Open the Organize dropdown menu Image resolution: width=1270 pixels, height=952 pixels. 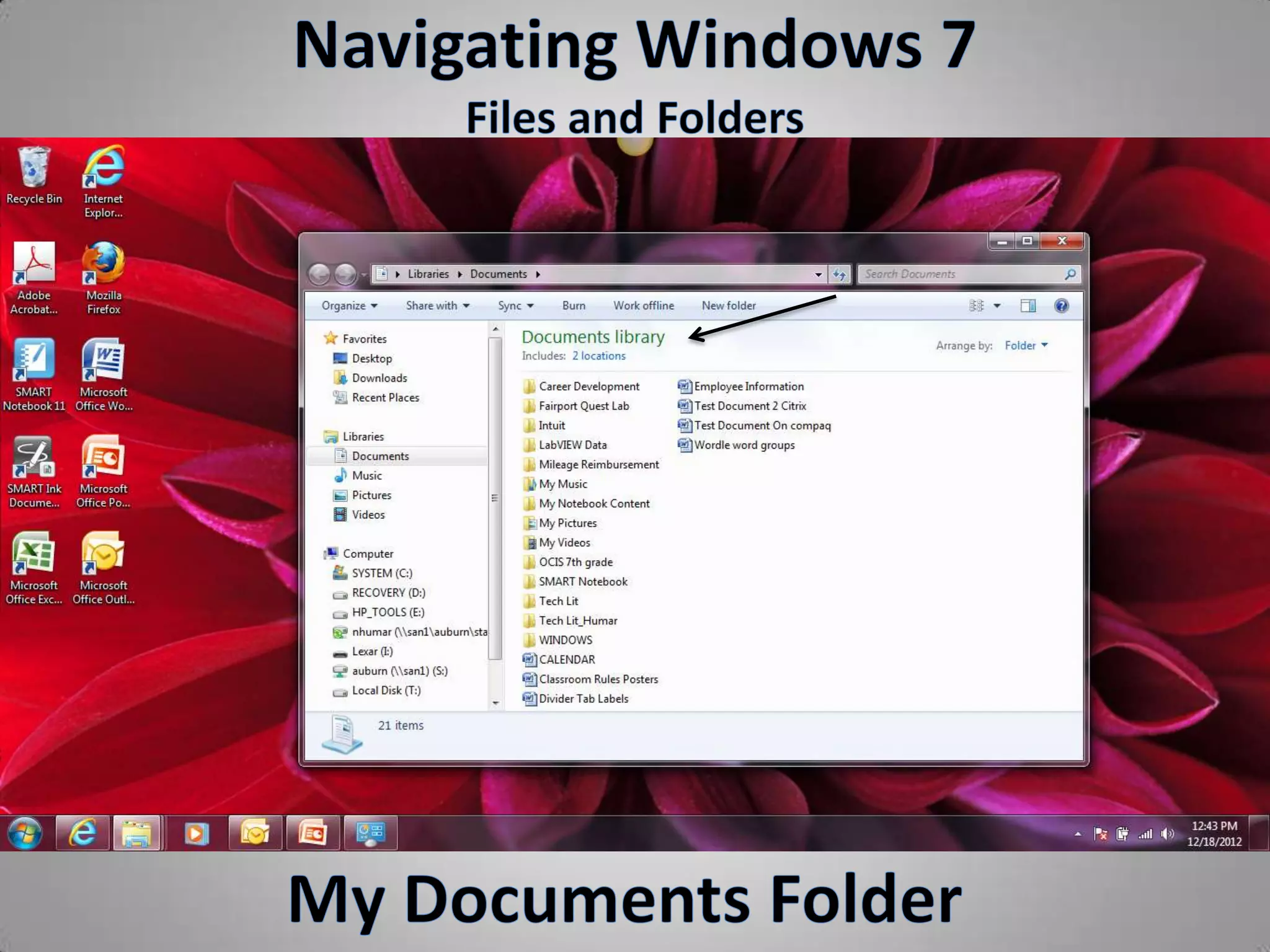[349, 306]
